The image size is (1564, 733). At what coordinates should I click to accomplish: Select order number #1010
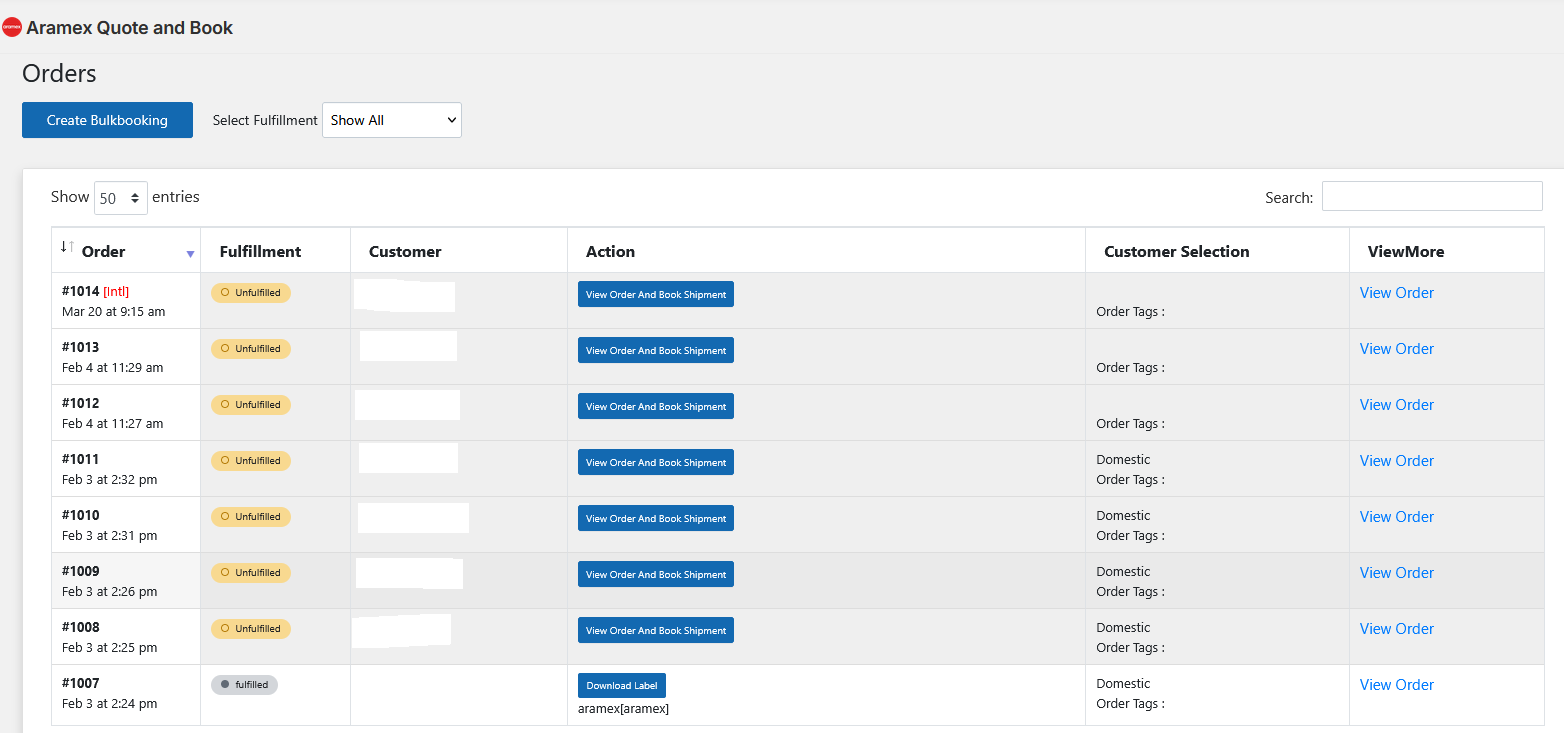click(81, 515)
